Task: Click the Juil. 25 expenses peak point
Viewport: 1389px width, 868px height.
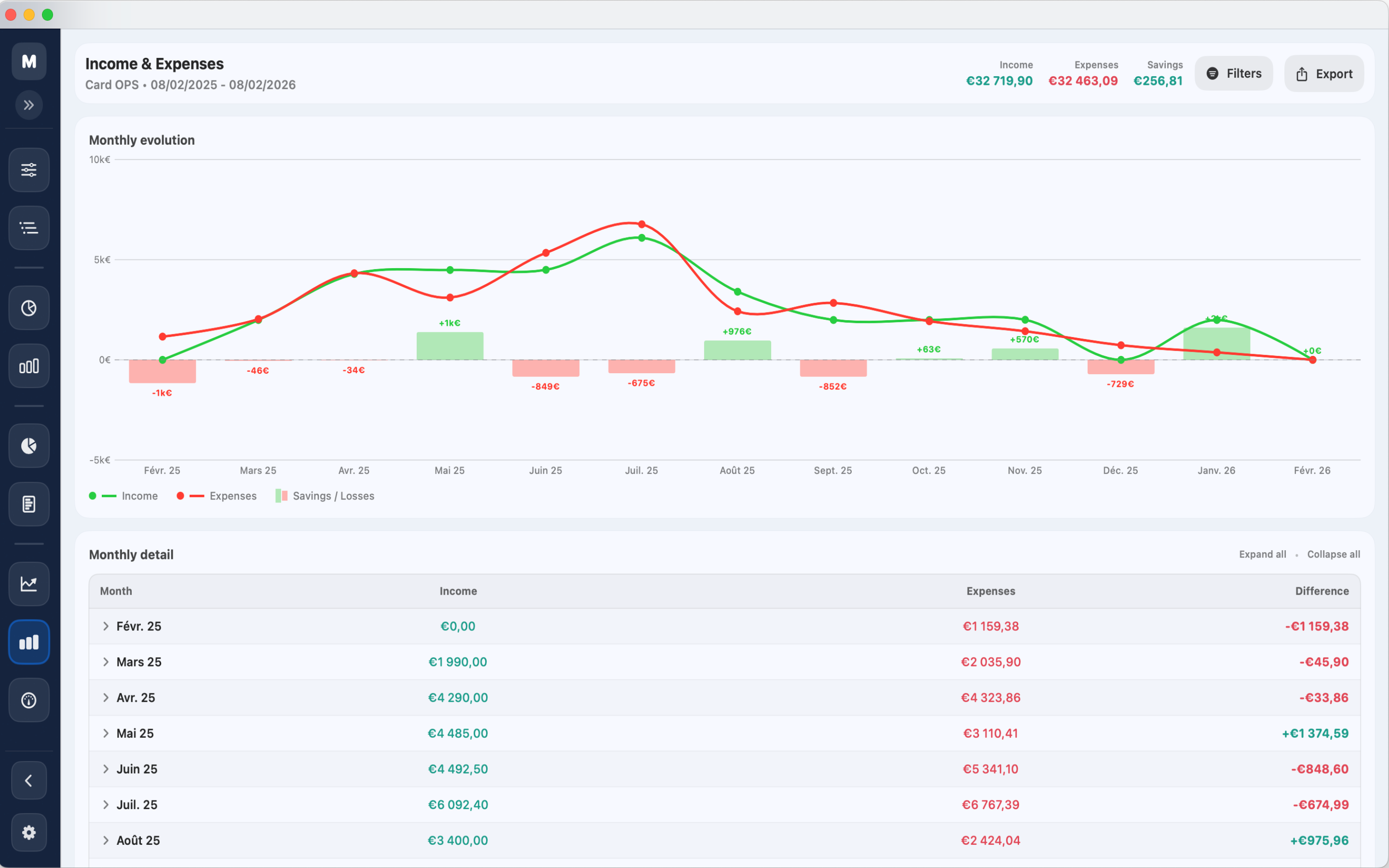Action: pyautogui.click(x=642, y=224)
